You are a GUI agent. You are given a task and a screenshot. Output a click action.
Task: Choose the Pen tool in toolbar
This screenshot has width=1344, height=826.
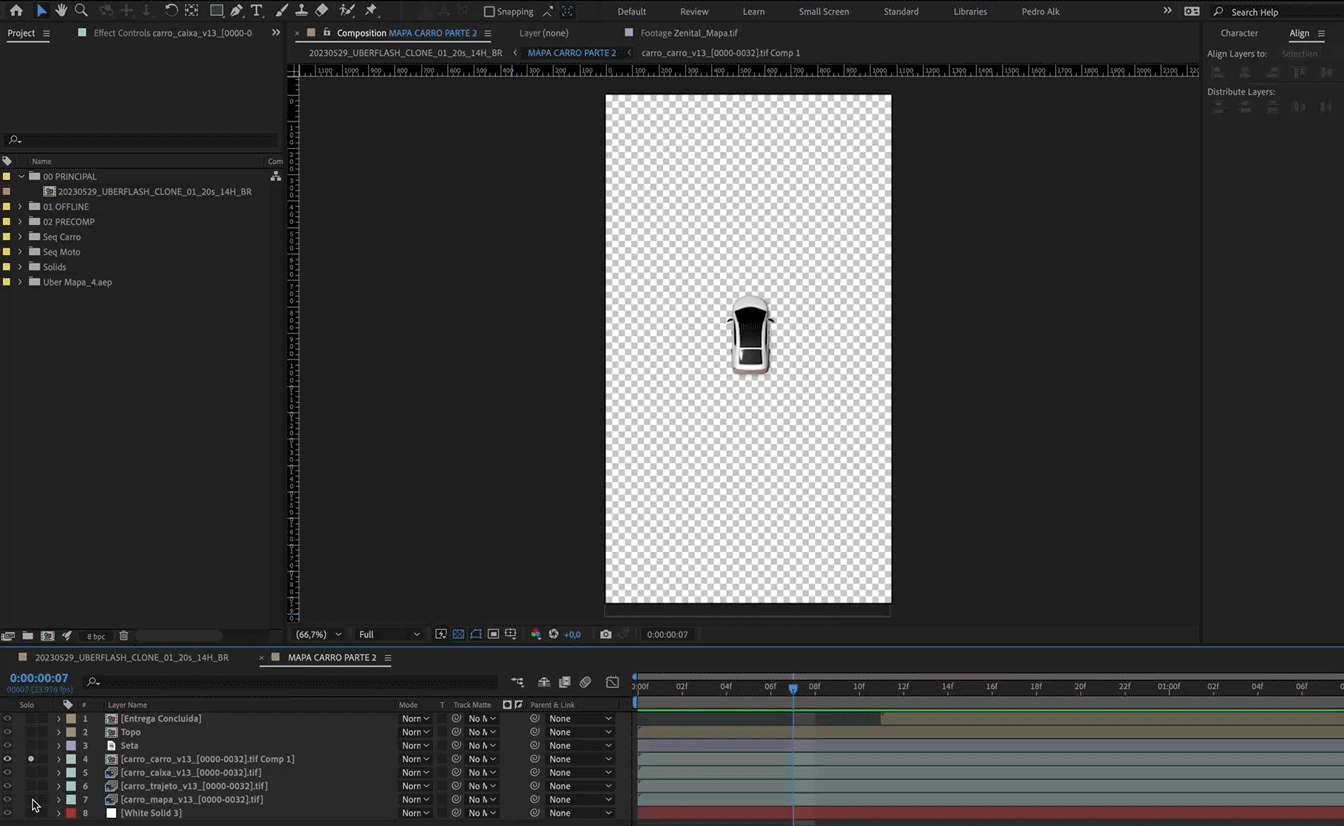tap(236, 11)
